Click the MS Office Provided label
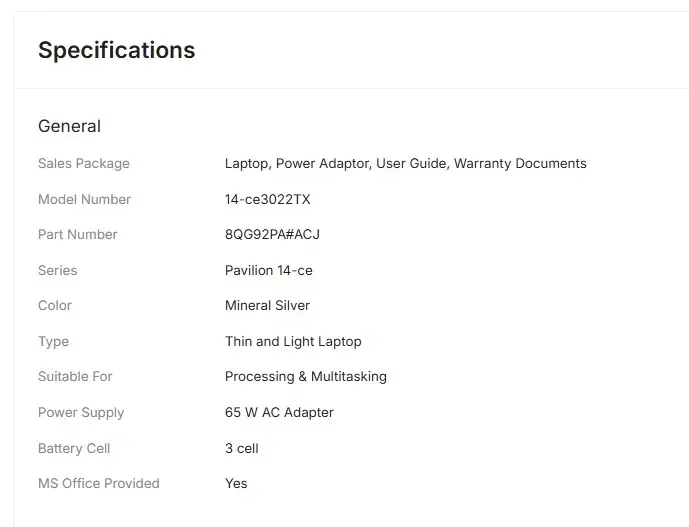Image resolution: width=689 pixels, height=527 pixels. (99, 483)
